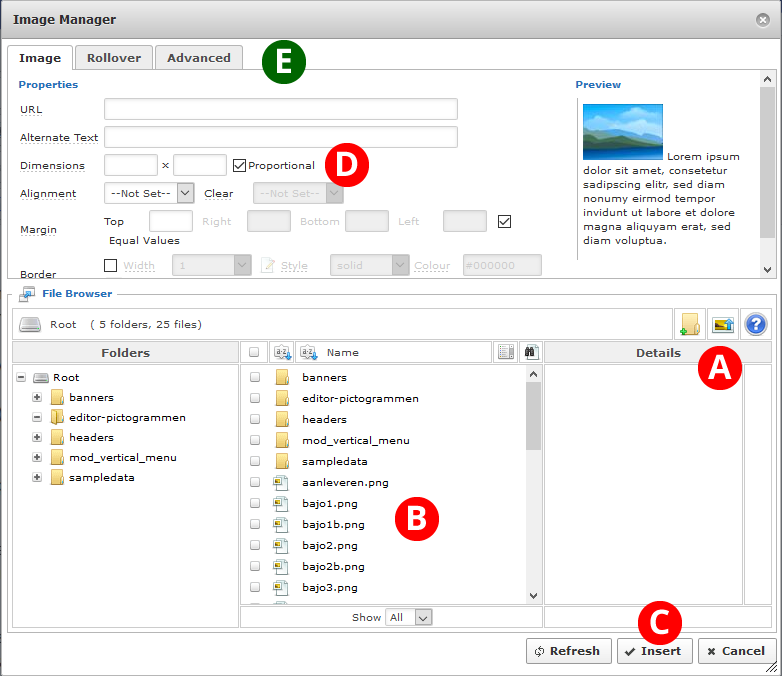Click the Upload image icon
The height and width of the screenshot is (676, 782).
coord(723,324)
